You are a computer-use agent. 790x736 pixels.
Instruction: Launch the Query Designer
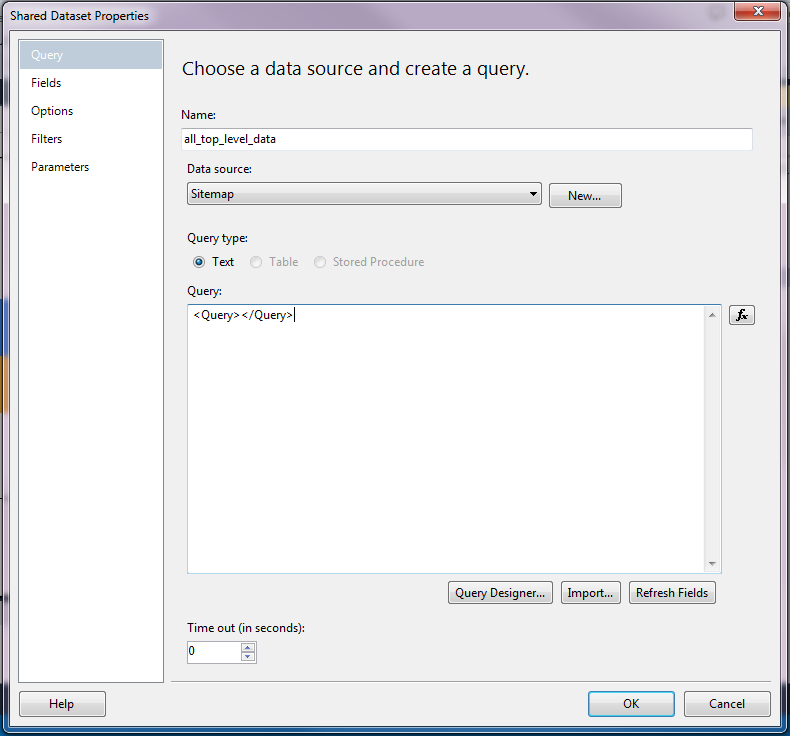click(500, 593)
